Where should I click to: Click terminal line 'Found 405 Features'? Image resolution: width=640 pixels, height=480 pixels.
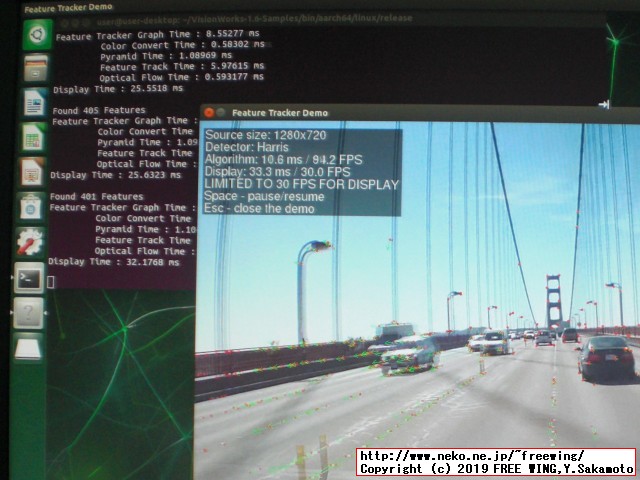[x=99, y=111]
